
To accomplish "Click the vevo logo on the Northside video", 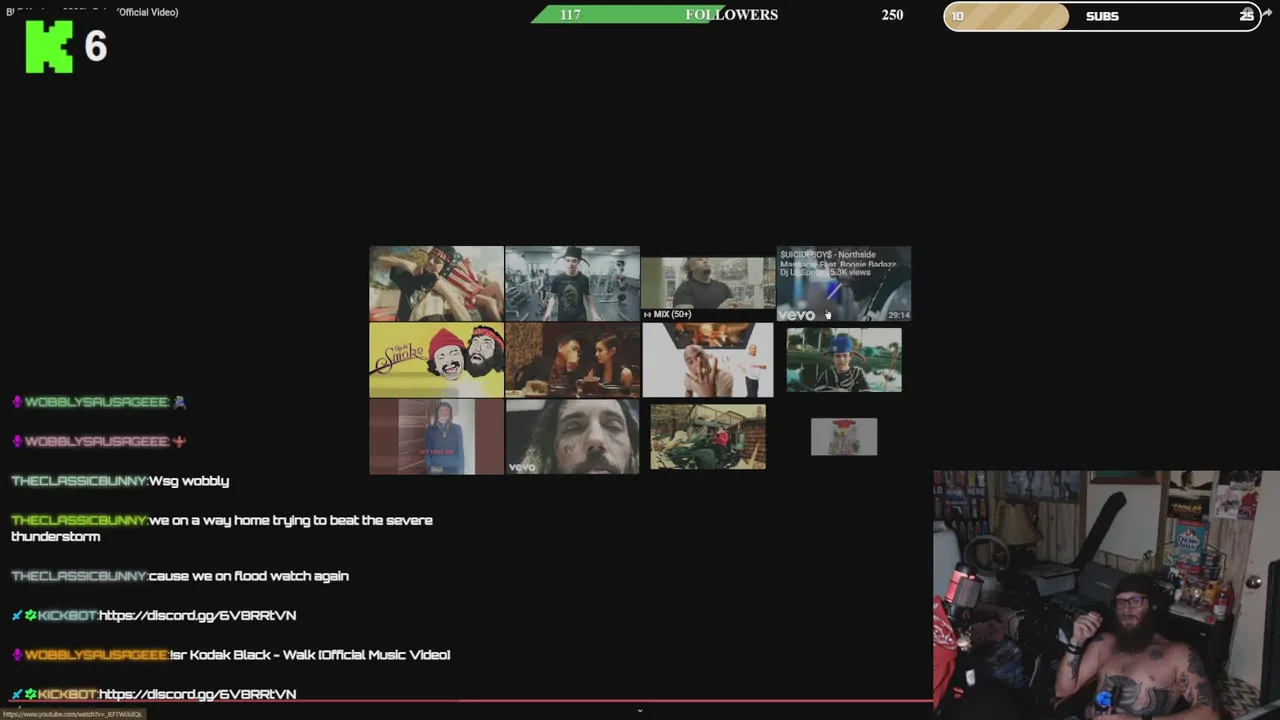I will (797, 315).
